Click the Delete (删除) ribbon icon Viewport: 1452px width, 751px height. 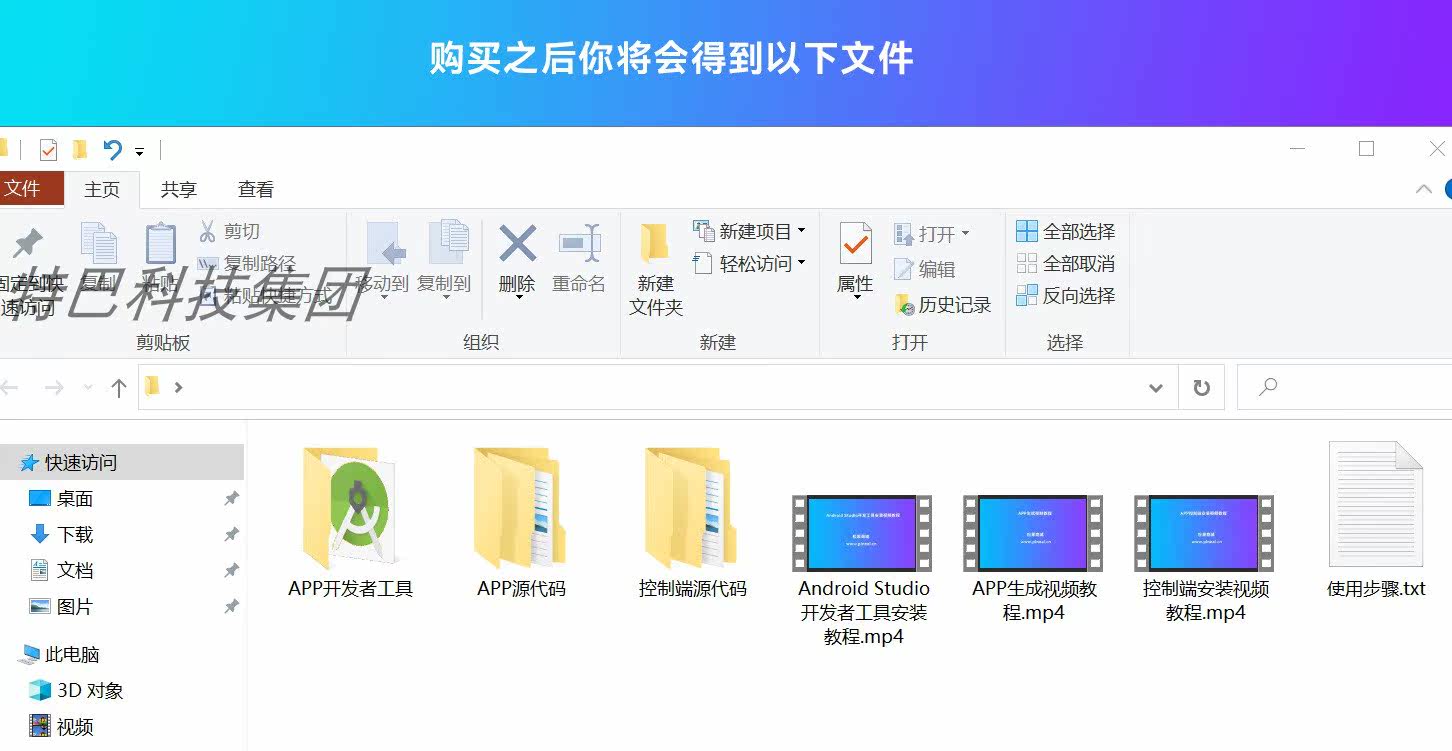click(x=517, y=244)
